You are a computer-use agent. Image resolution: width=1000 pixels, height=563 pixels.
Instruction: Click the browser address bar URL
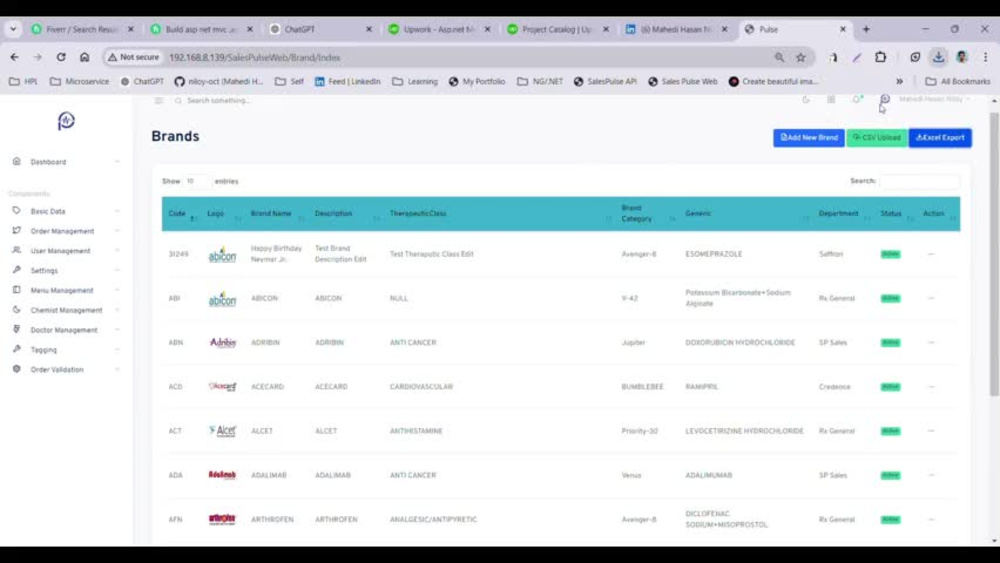255,57
